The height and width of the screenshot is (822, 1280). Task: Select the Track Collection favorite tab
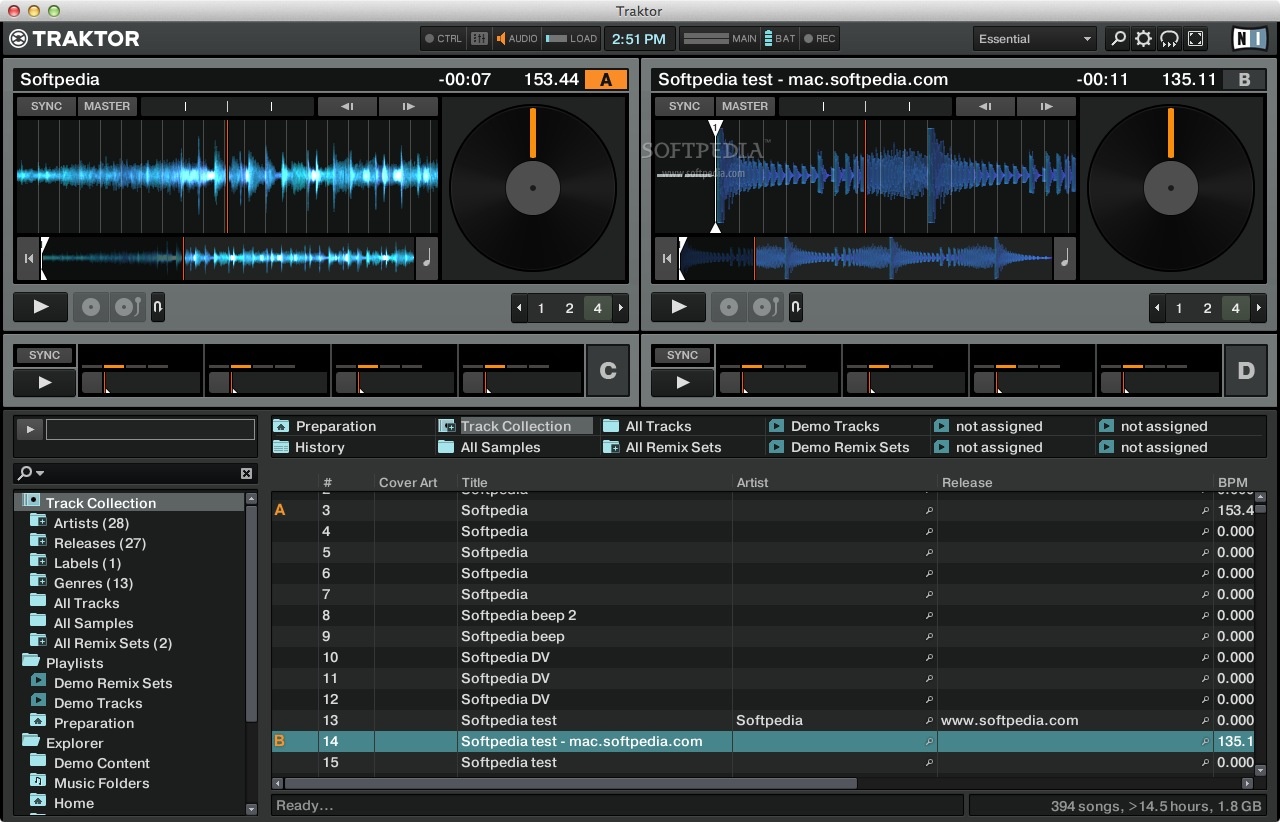515,426
